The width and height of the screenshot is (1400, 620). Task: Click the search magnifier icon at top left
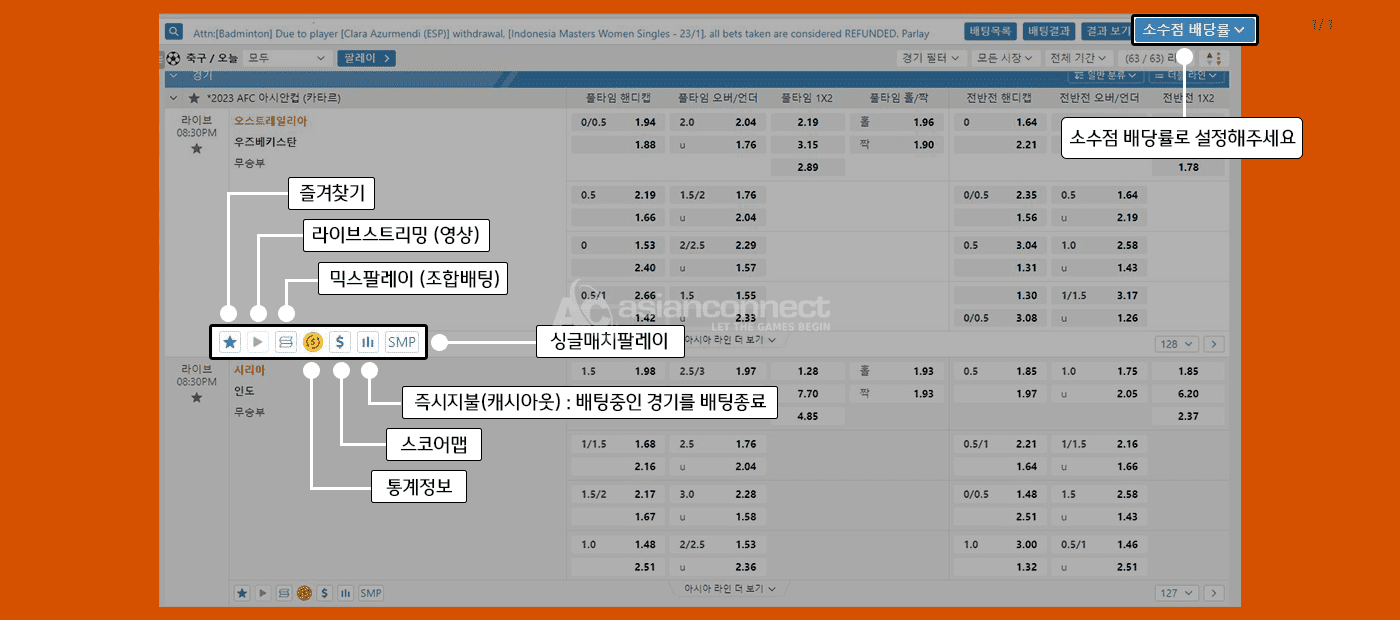coord(174,31)
